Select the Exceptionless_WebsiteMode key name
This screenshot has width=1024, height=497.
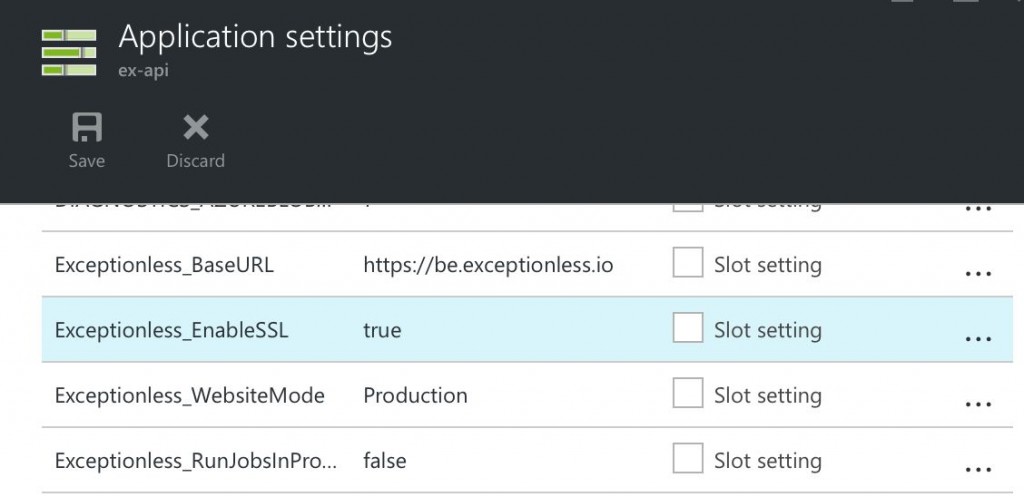click(x=189, y=395)
